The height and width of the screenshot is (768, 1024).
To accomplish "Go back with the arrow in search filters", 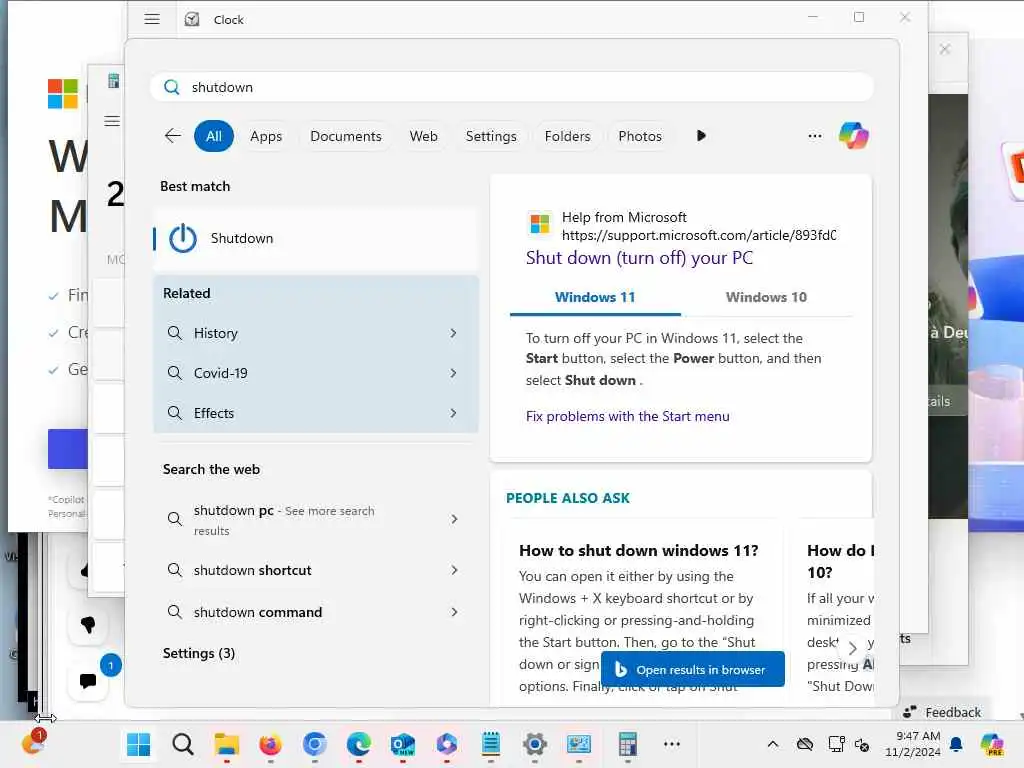I will click(172, 136).
